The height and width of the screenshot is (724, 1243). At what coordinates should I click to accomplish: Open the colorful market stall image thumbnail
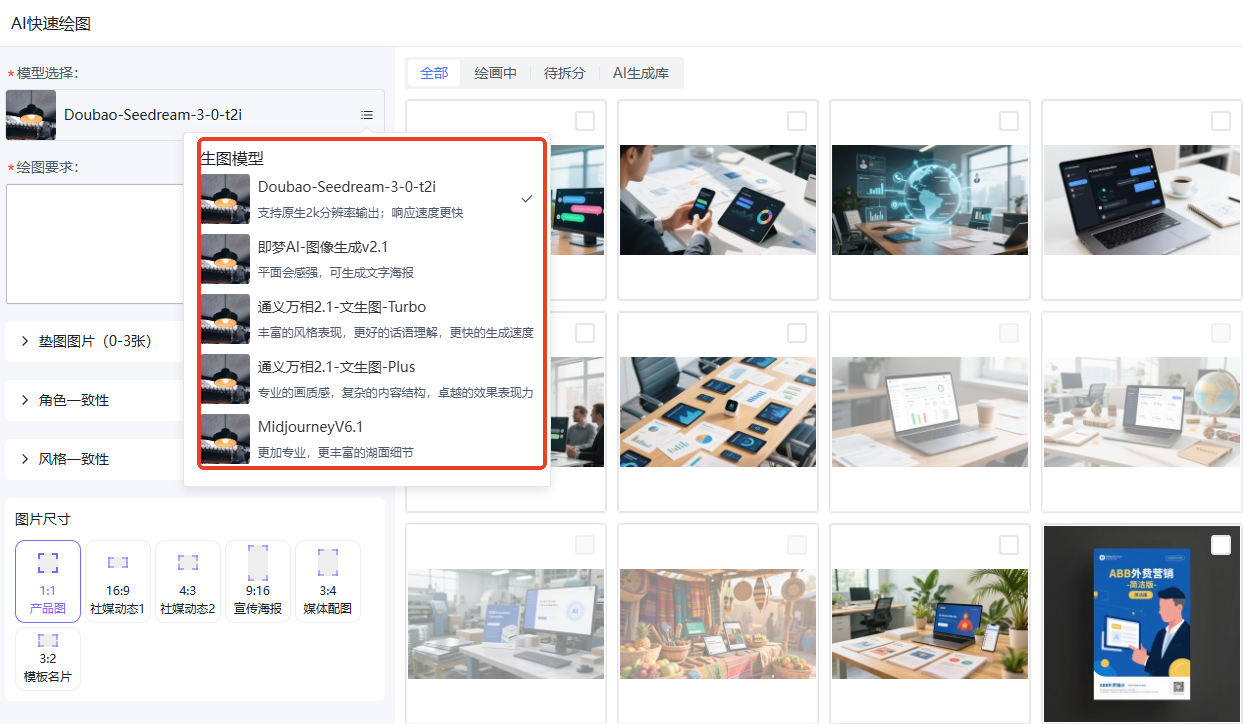717,624
